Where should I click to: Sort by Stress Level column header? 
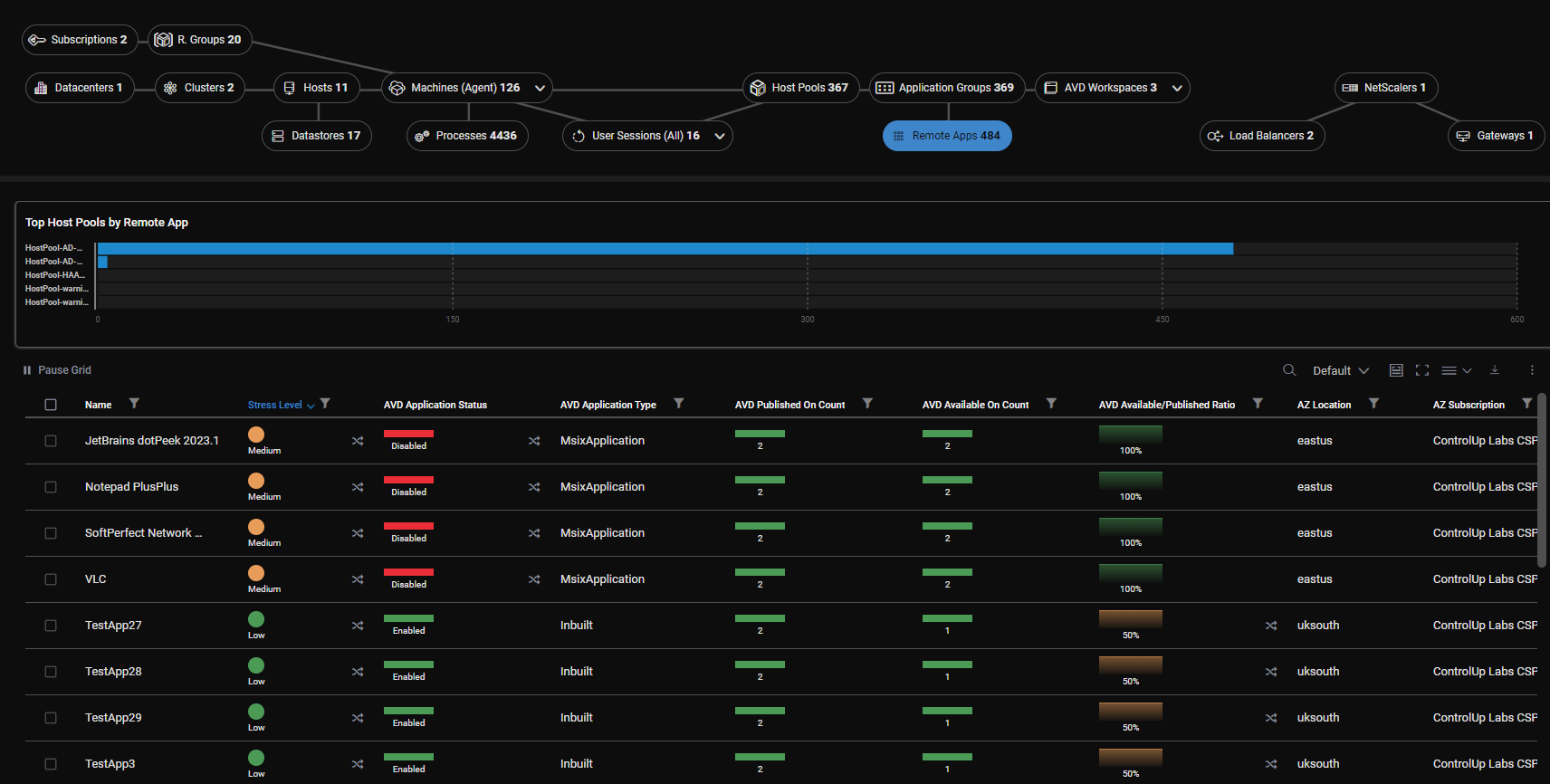[274, 405]
